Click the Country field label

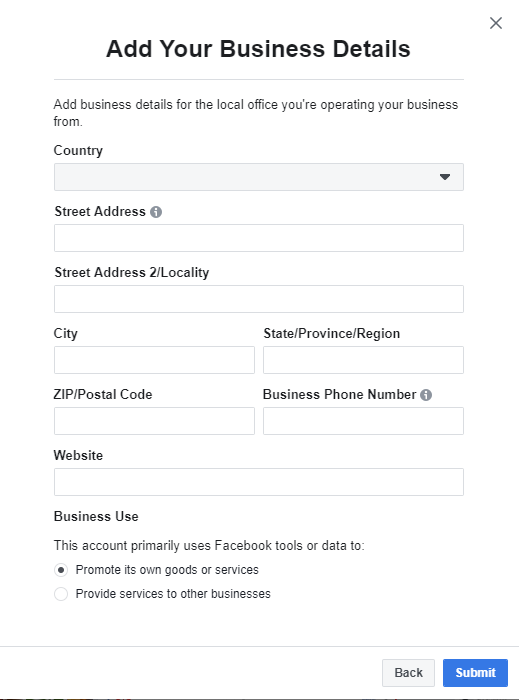point(78,151)
